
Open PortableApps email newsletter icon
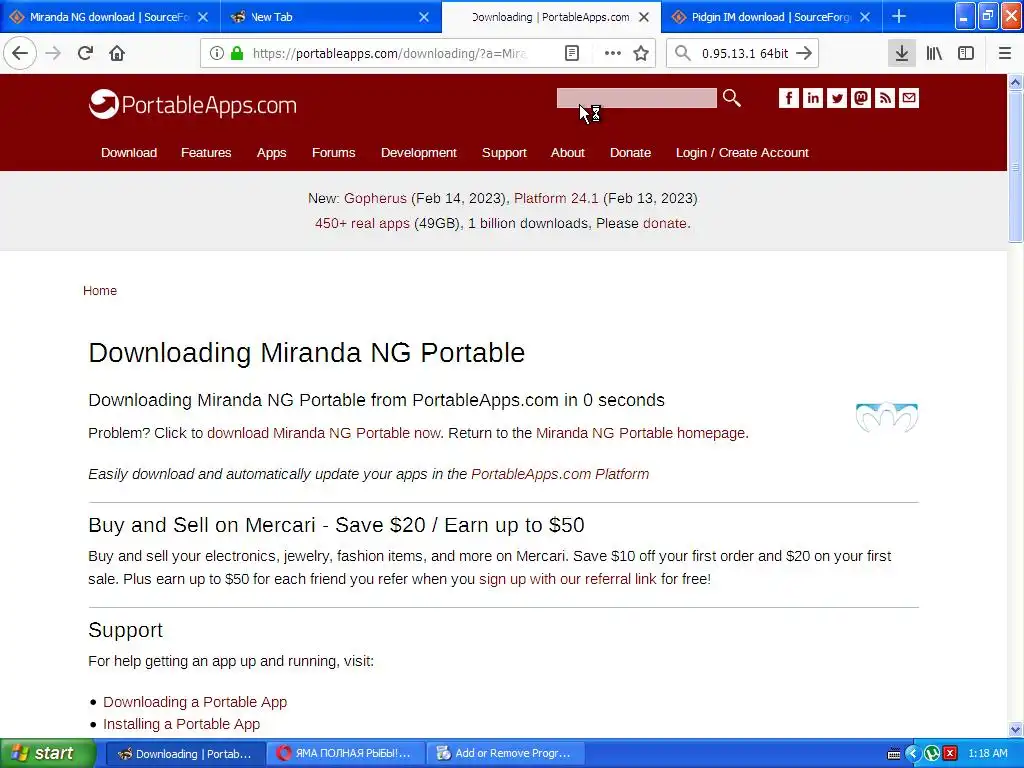click(909, 98)
